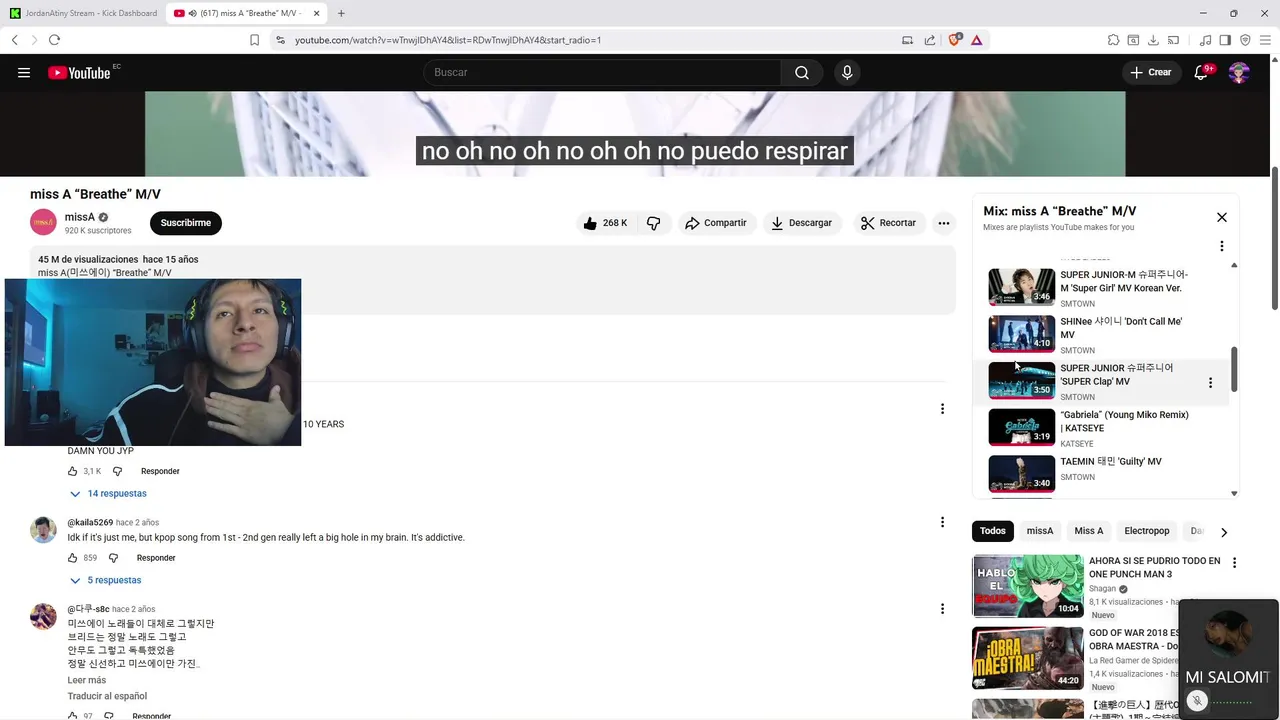Image resolution: width=1280 pixels, height=720 pixels.
Task: Open God of War 2018 video thumbnail
Action: click(1028, 658)
